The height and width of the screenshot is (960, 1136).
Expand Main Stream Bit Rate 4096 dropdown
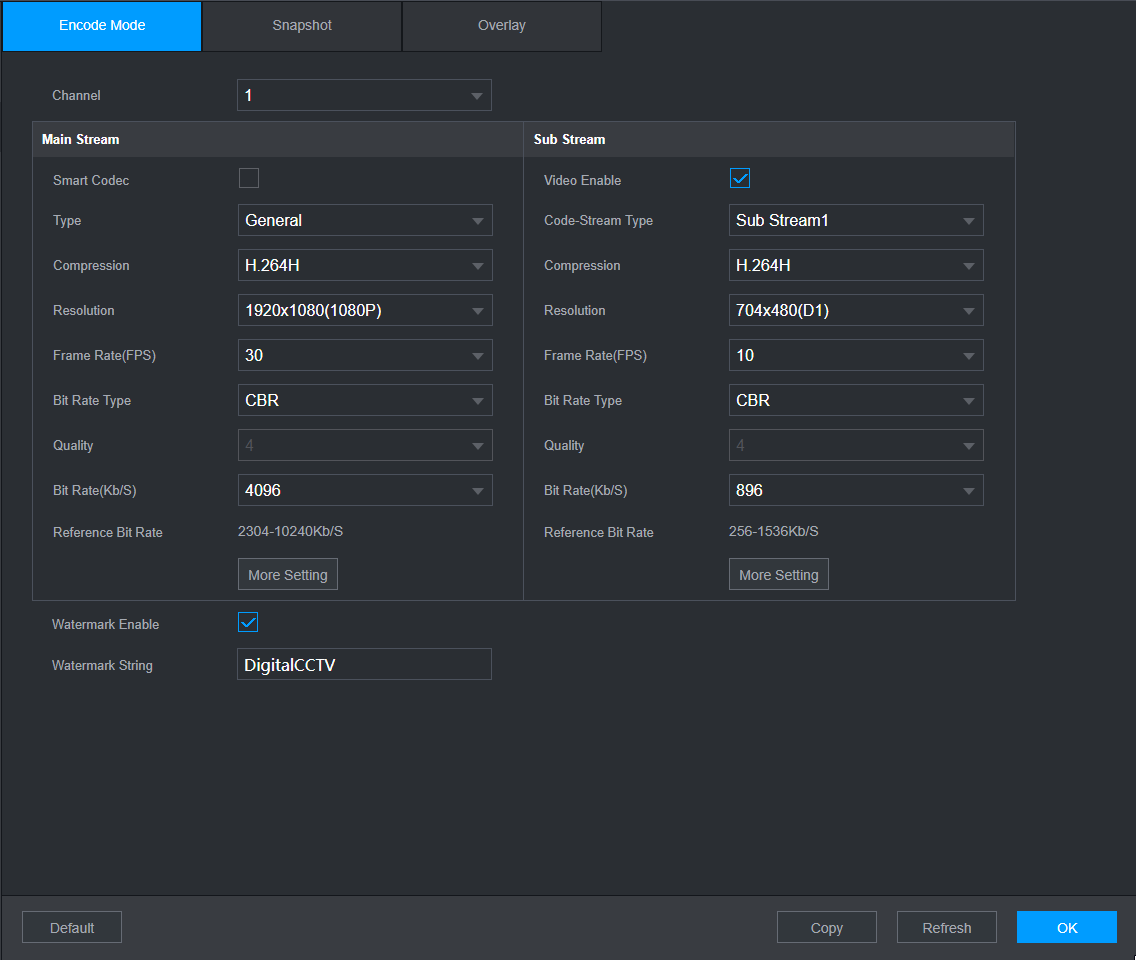coord(365,490)
